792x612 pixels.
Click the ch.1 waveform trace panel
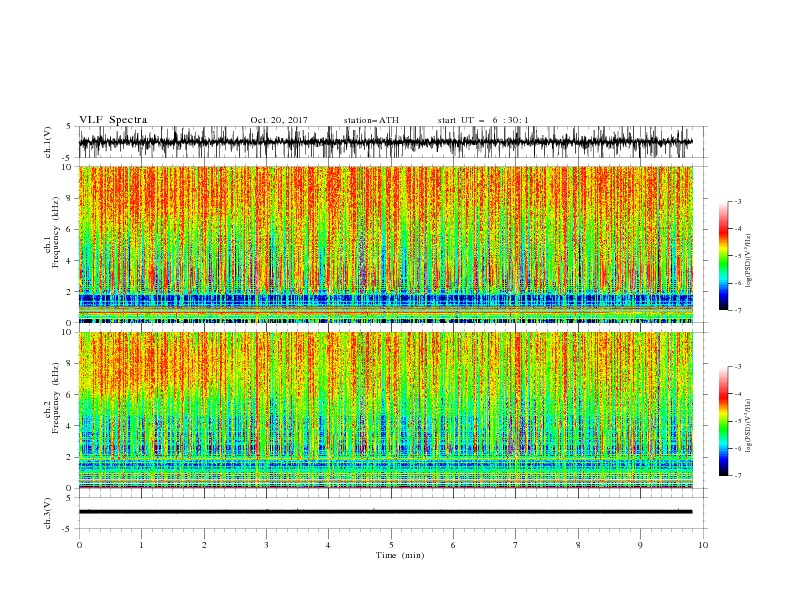click(392, 142)
